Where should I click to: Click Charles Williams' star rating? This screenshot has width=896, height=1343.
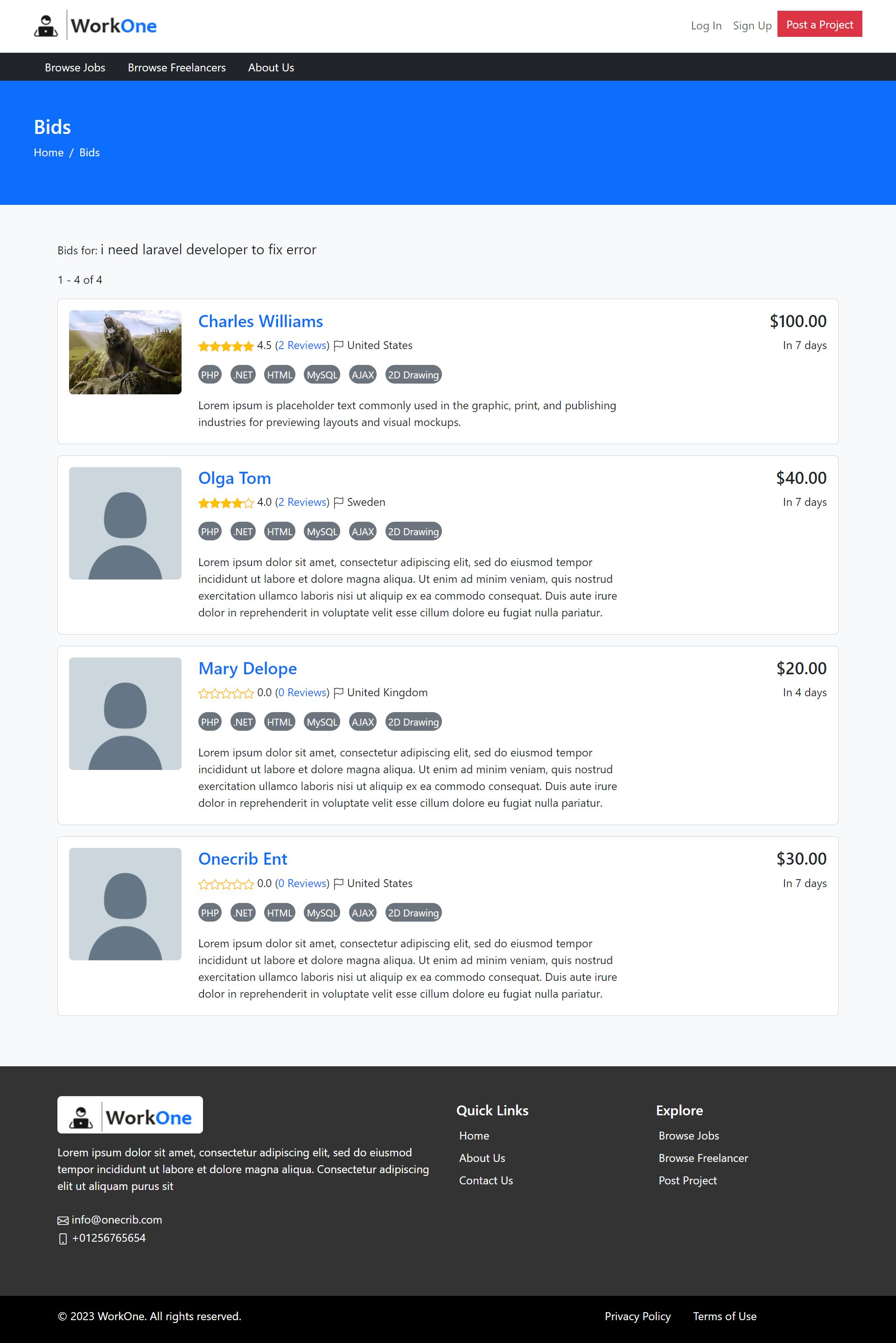pos(226,346)
